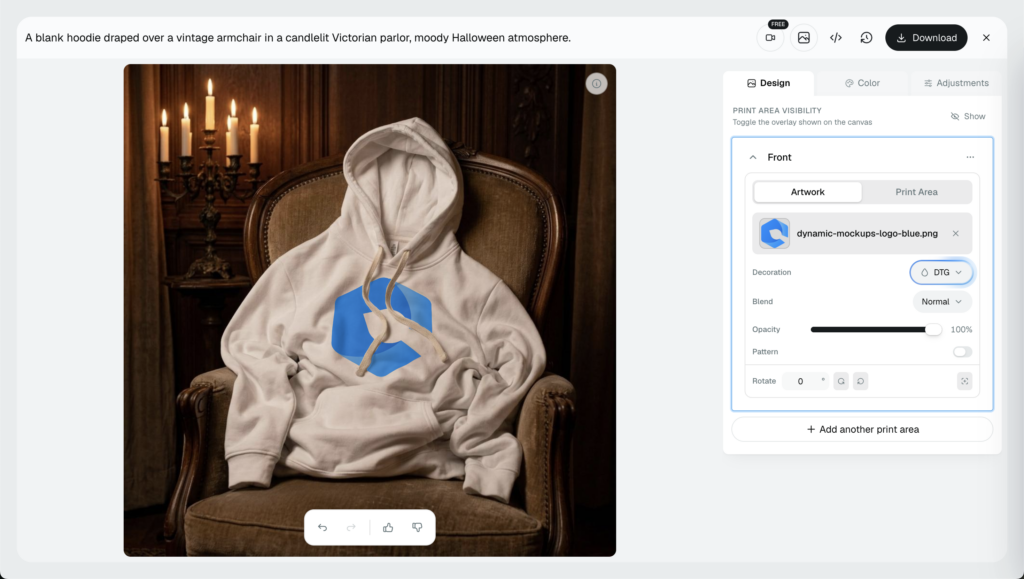Click the Rotate degrees input field
The height and width of the screenshot is (579, 1024).
click(805, 381)
